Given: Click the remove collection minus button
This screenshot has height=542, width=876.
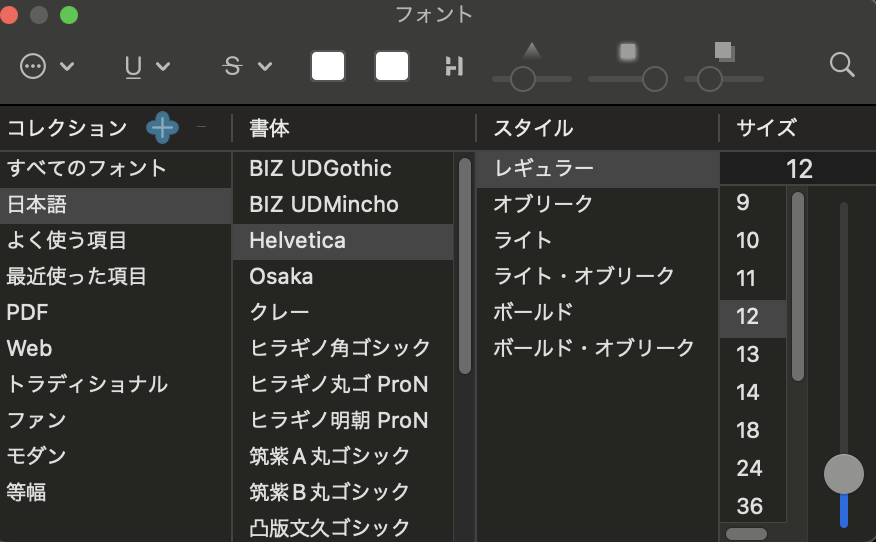Looking at the screenshot, I should (x=202, y=127).
